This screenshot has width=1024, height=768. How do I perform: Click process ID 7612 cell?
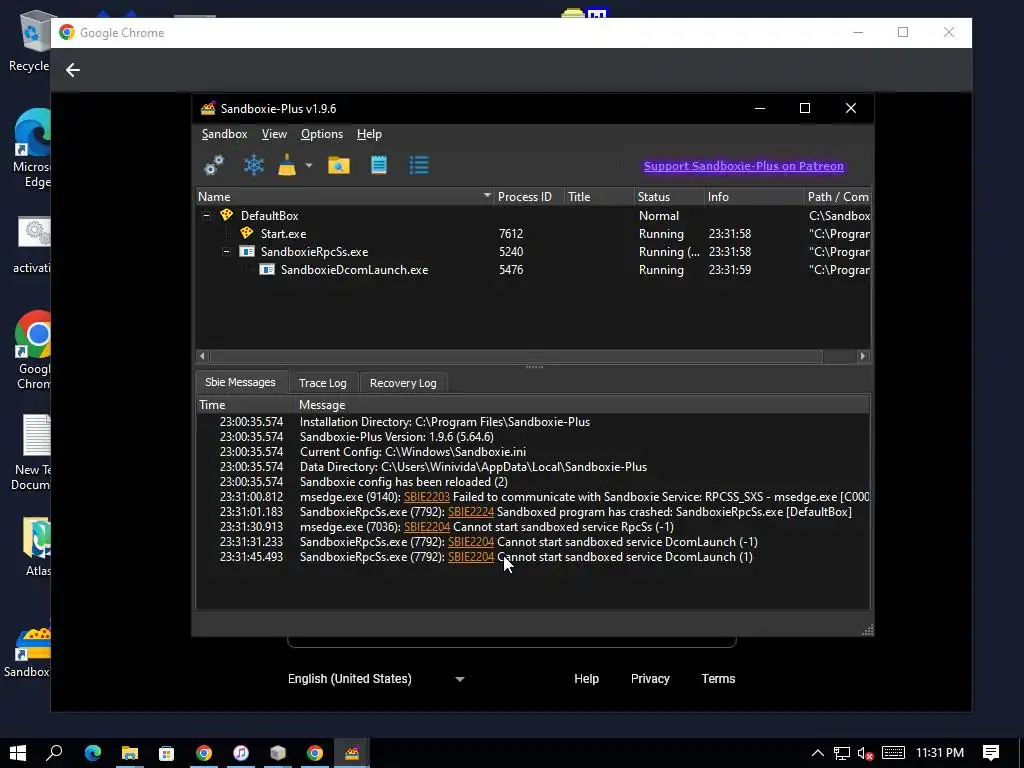tap(511, 234)
